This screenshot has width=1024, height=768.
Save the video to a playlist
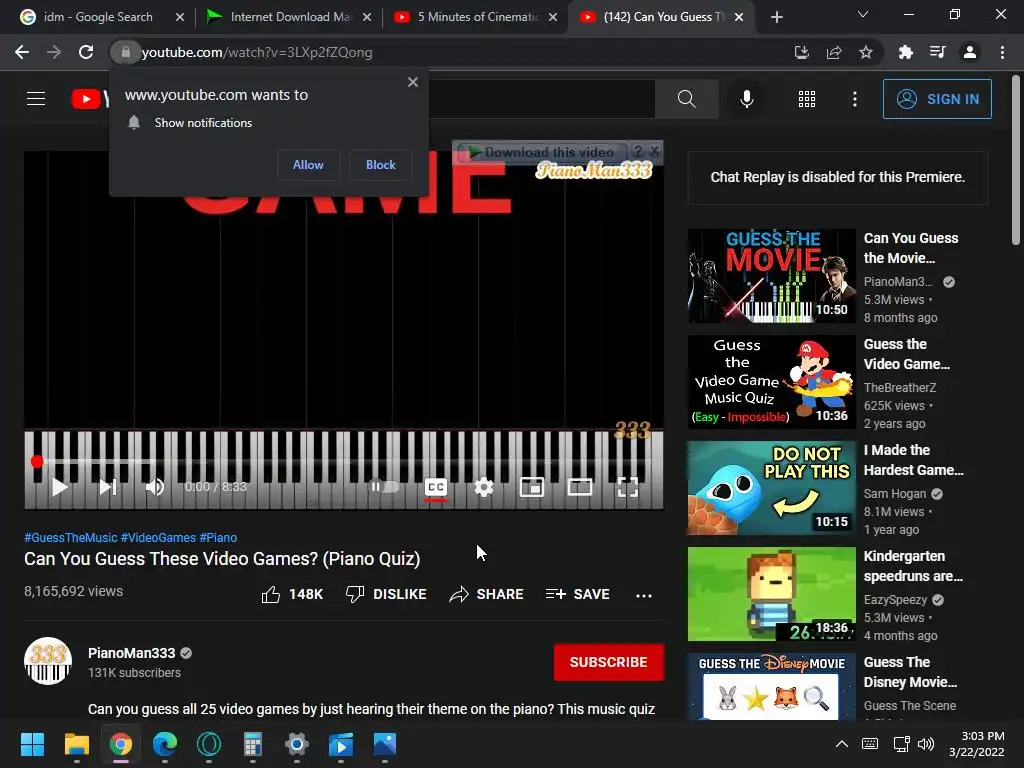pyautogui.click(x=578, y=594)
